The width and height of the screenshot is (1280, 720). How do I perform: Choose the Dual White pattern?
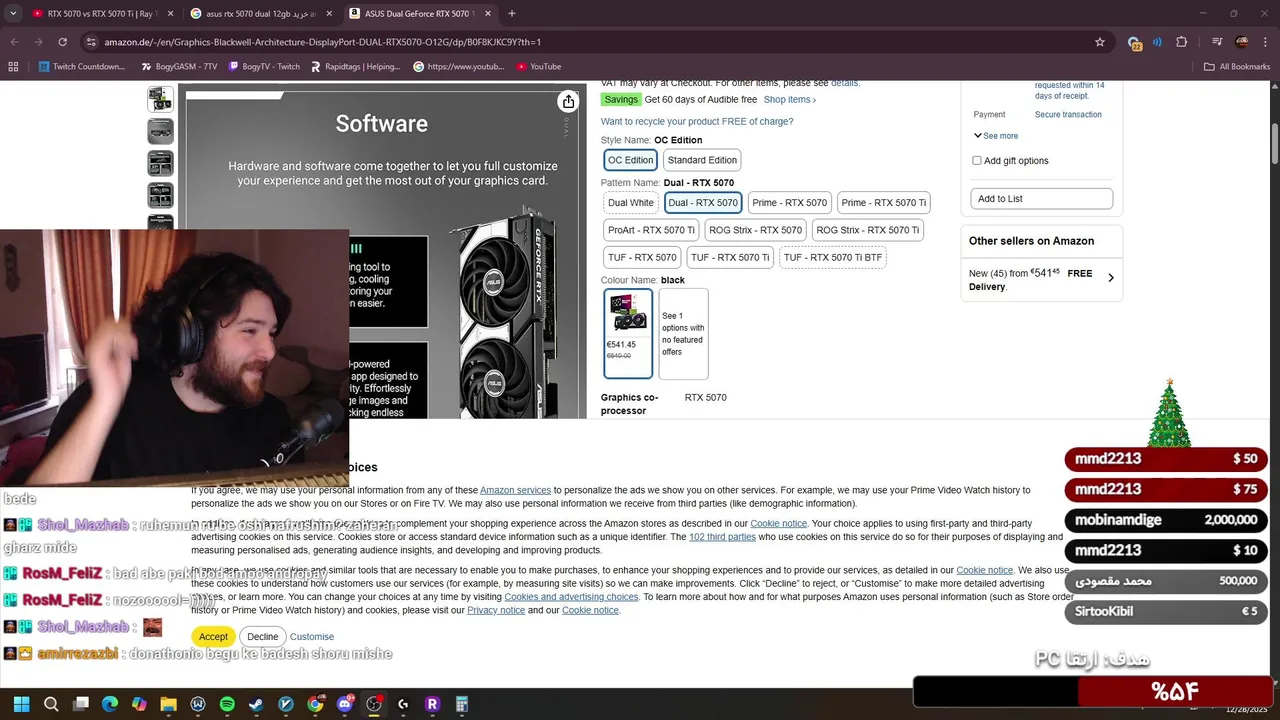pyautogui.click(x=631, y=202)
